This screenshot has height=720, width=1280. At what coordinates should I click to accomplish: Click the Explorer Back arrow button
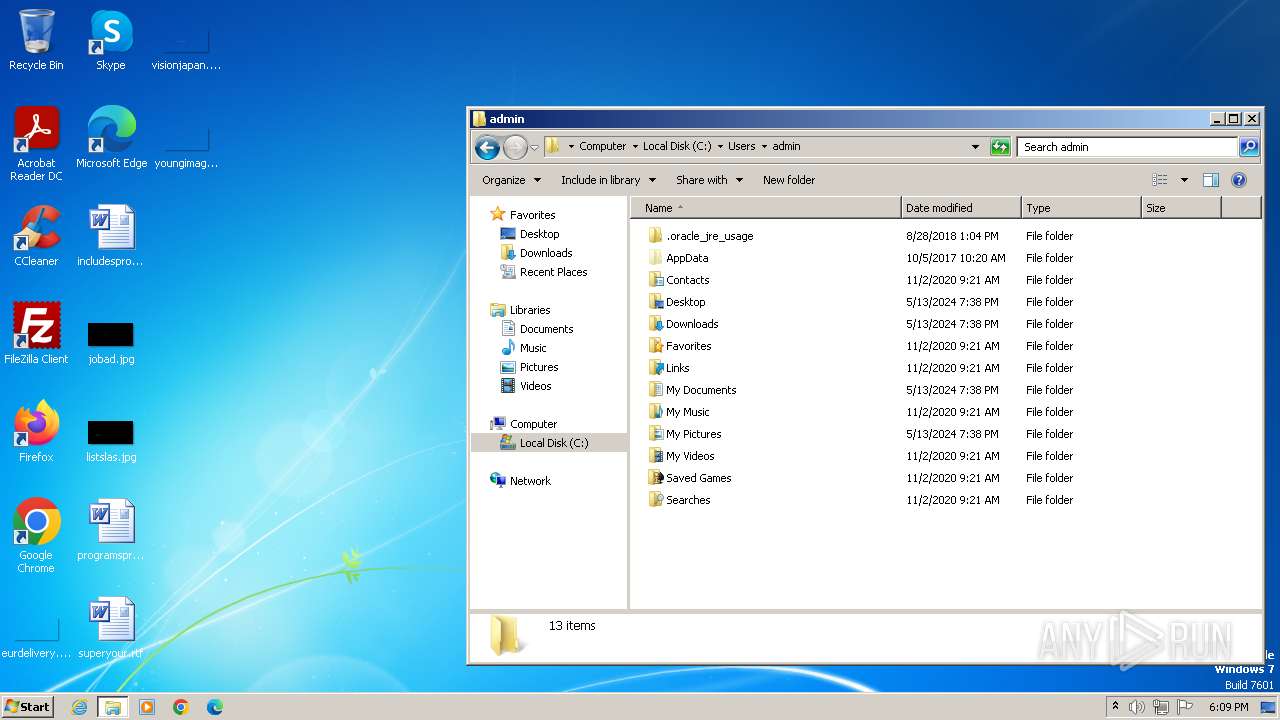487,147
